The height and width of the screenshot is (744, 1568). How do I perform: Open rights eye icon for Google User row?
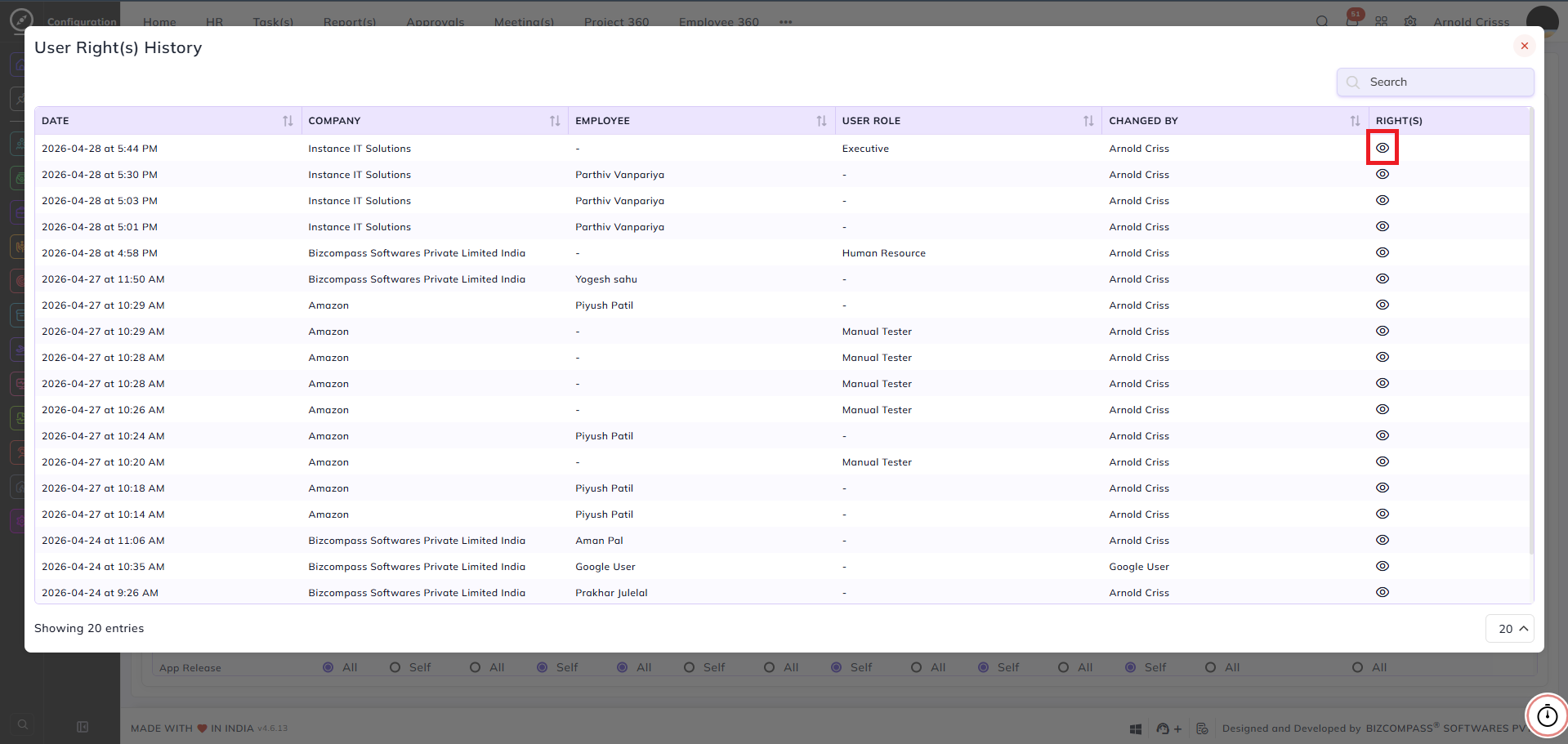click(x=1383, y=566)
